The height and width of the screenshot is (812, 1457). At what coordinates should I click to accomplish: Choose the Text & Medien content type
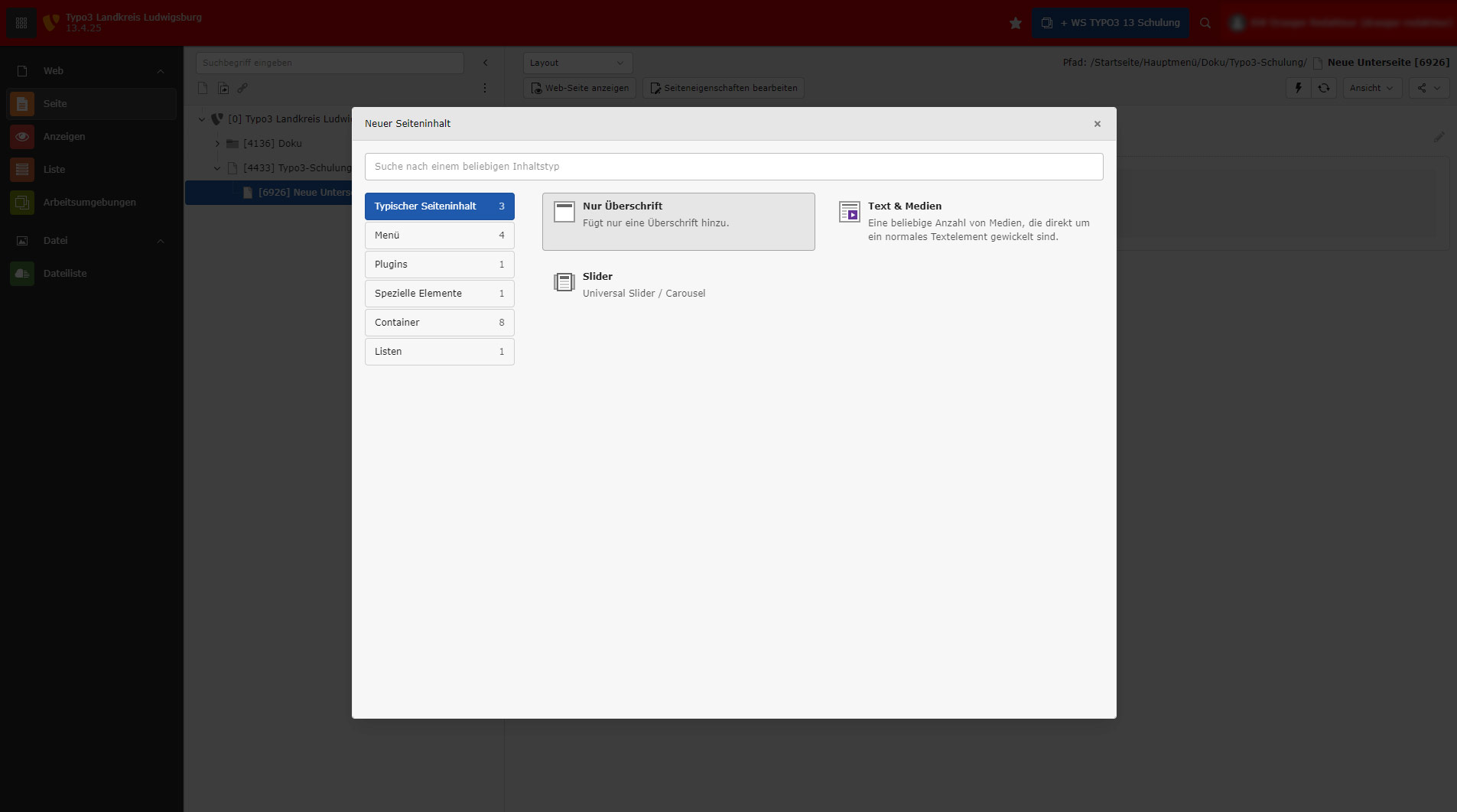tap(965, 221)
